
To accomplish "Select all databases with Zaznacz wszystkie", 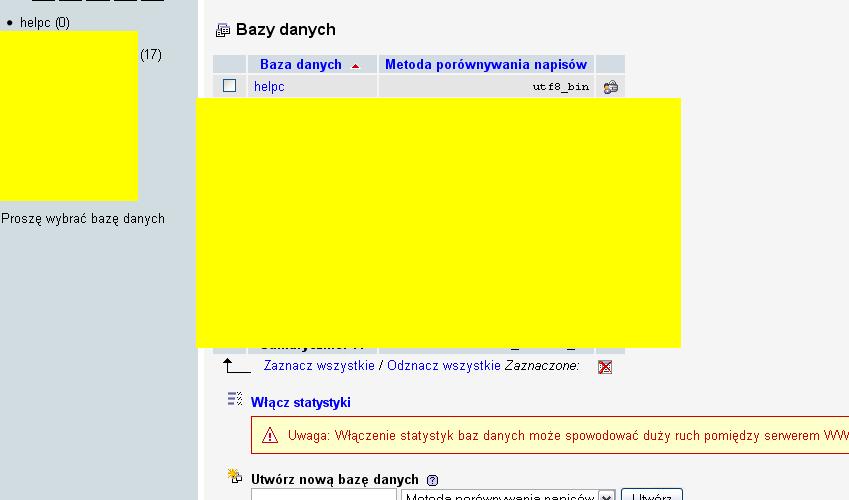I will click(319, 366).
